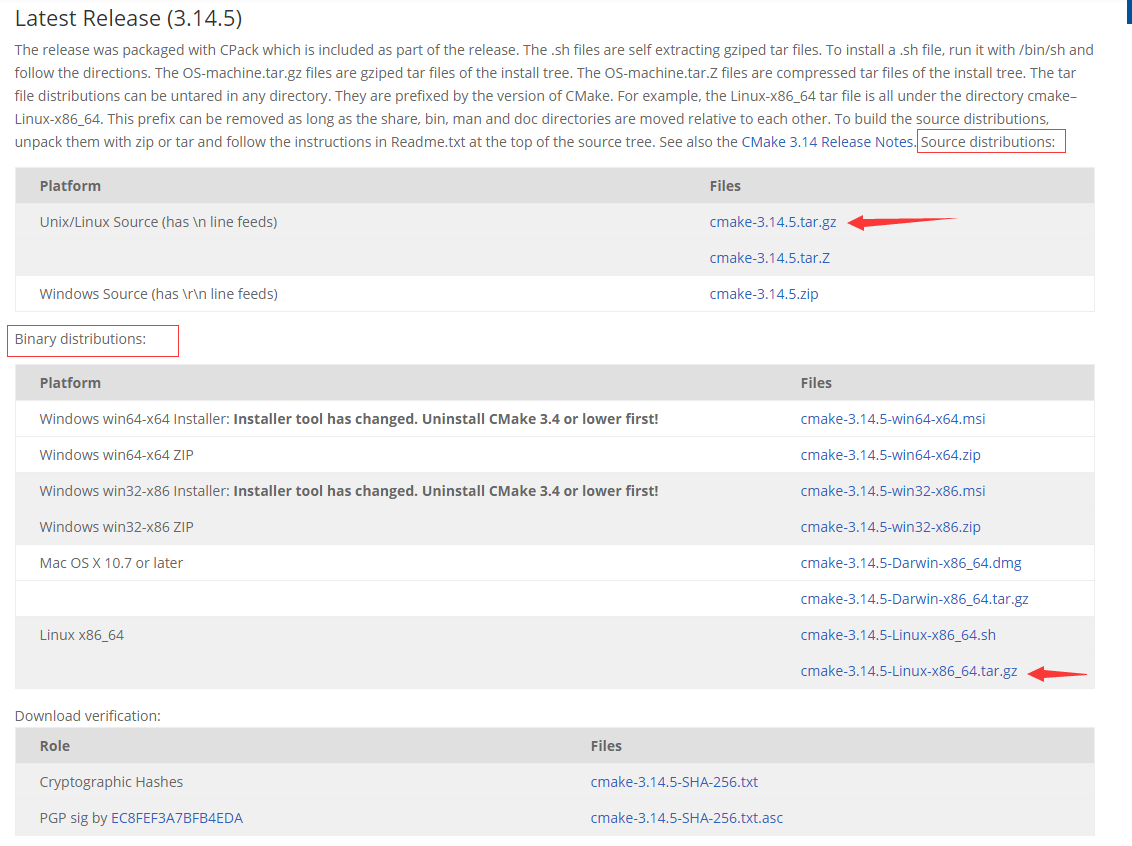Select the Binary distributions: label
1132x846 pixels.
80,339
